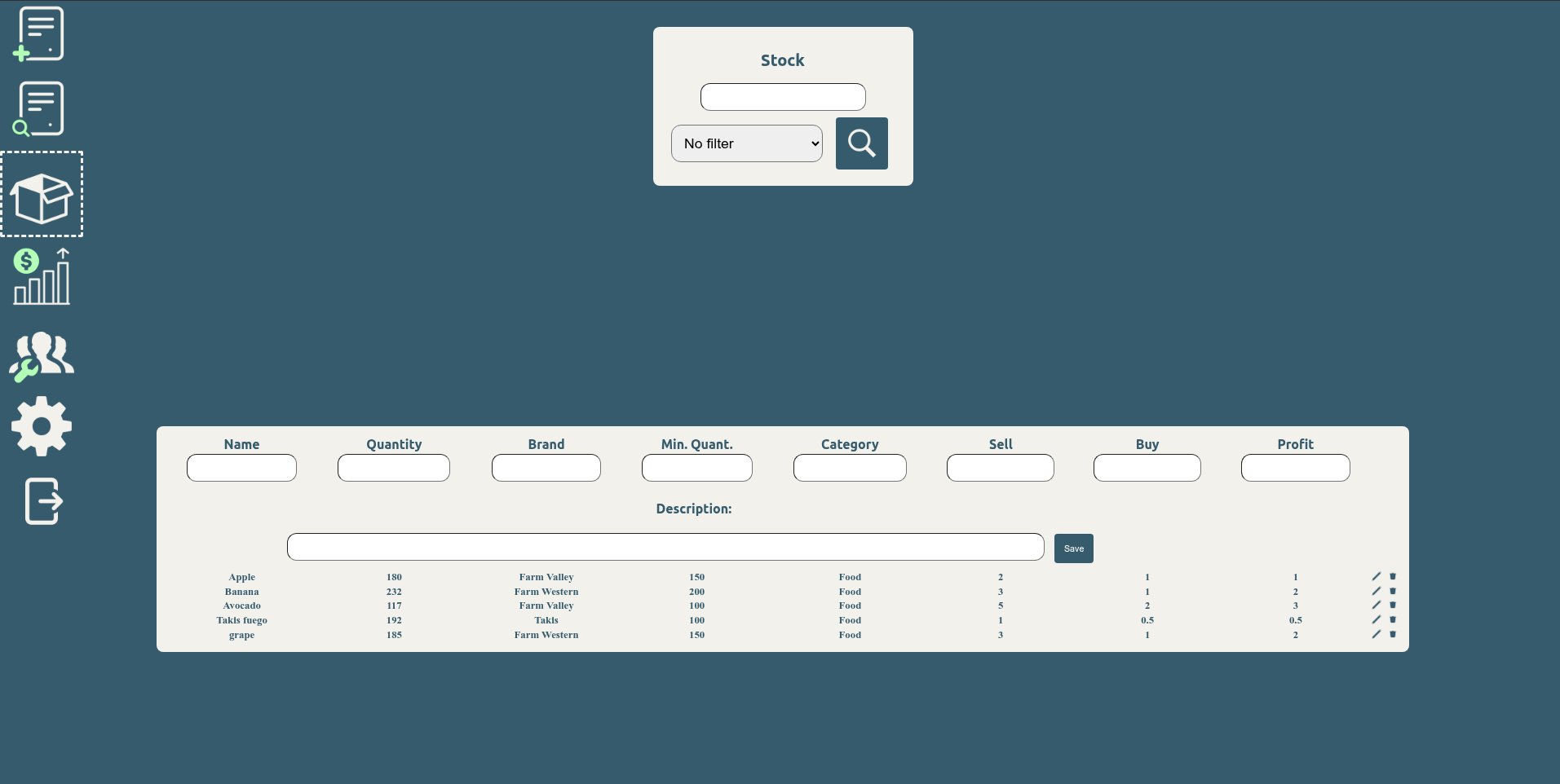
Task: Delete the grape product row
Action: tap(1394, 634)
